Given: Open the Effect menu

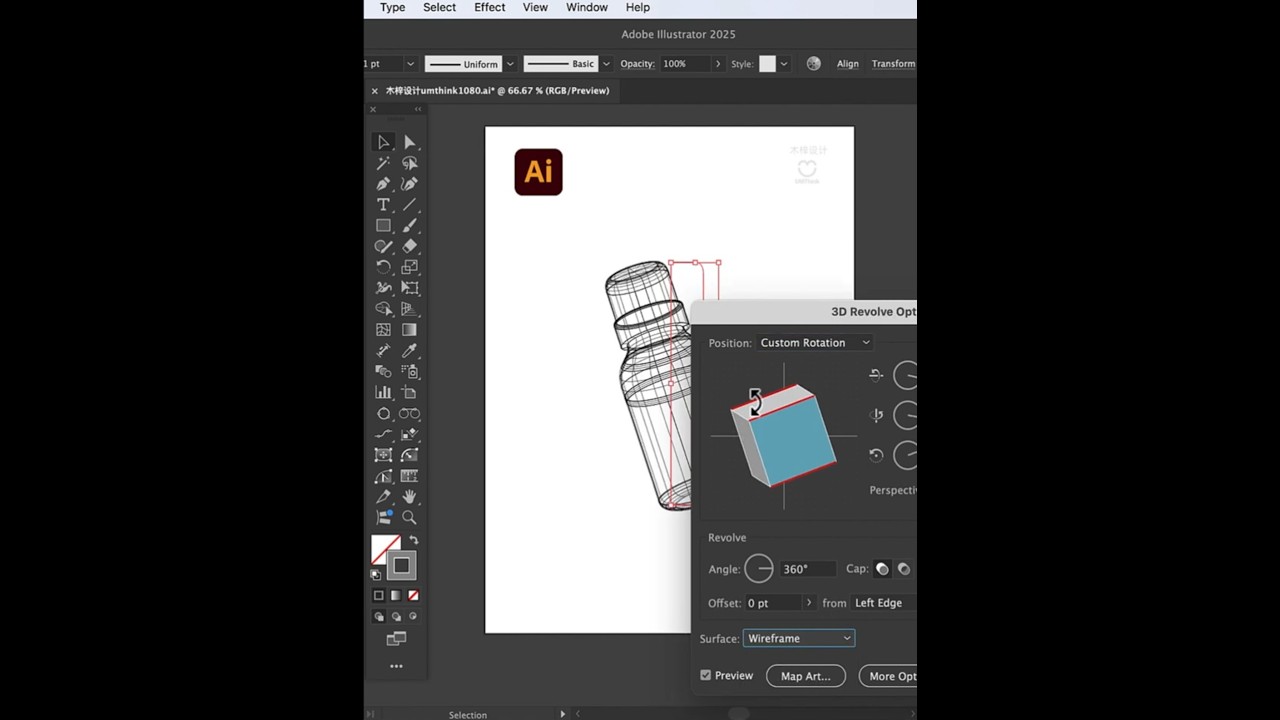Looking at the screenshot, I should (490, 7).
